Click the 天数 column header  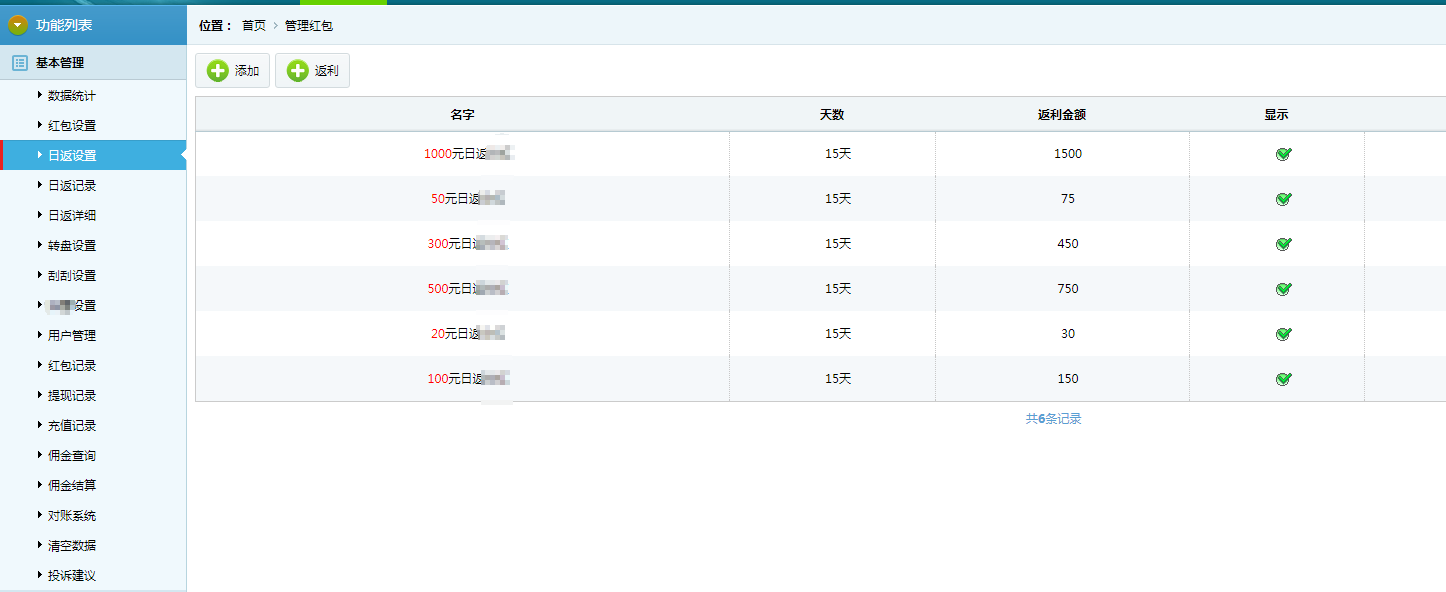coord(832,115)
